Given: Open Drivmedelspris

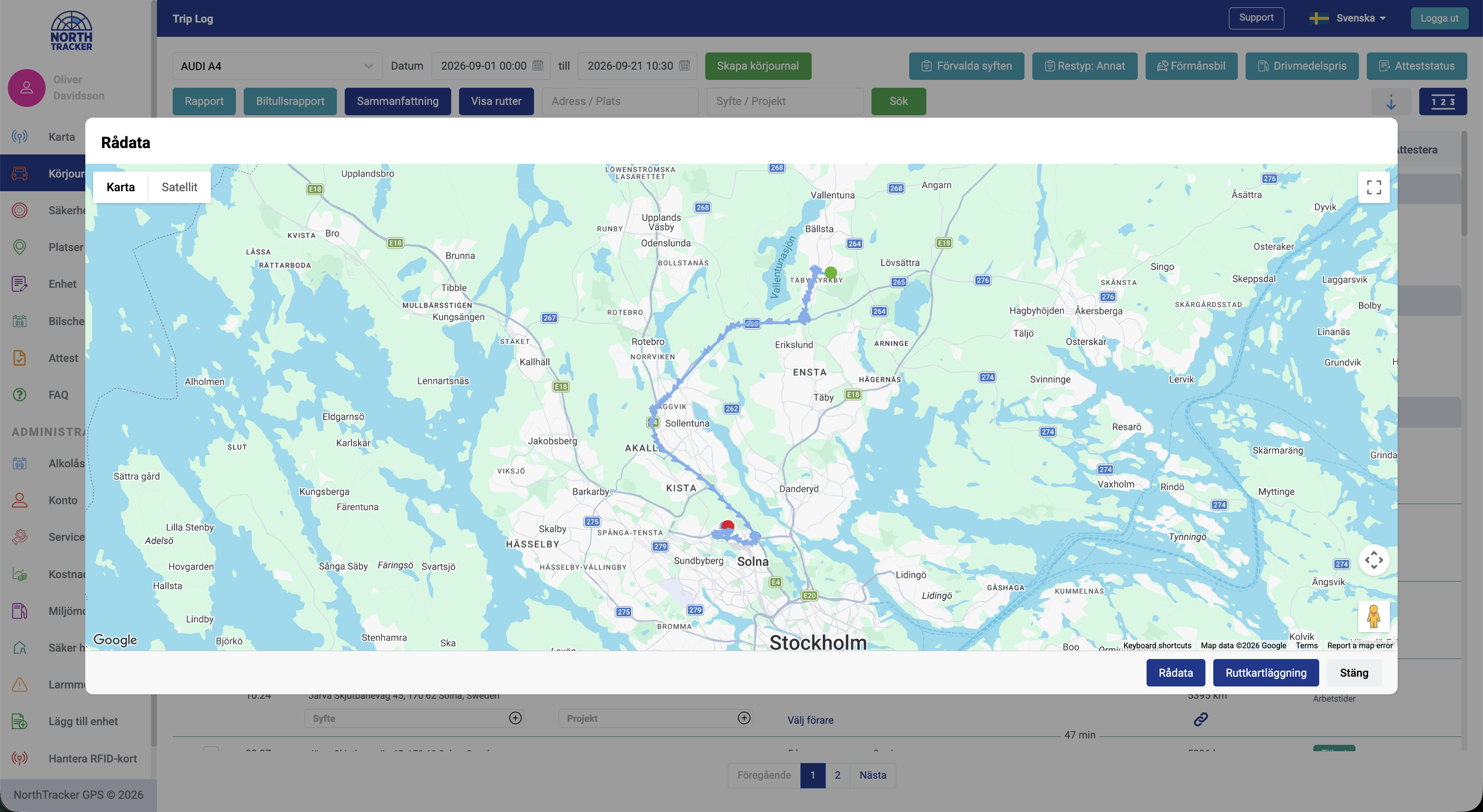Looking at the screenshot, I should 1302,66.
